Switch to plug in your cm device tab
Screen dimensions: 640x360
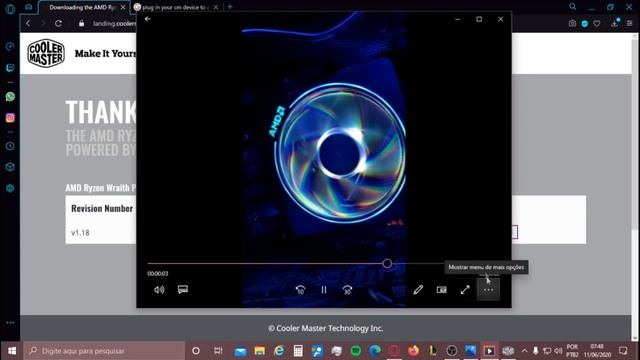(x=174, y=7)
